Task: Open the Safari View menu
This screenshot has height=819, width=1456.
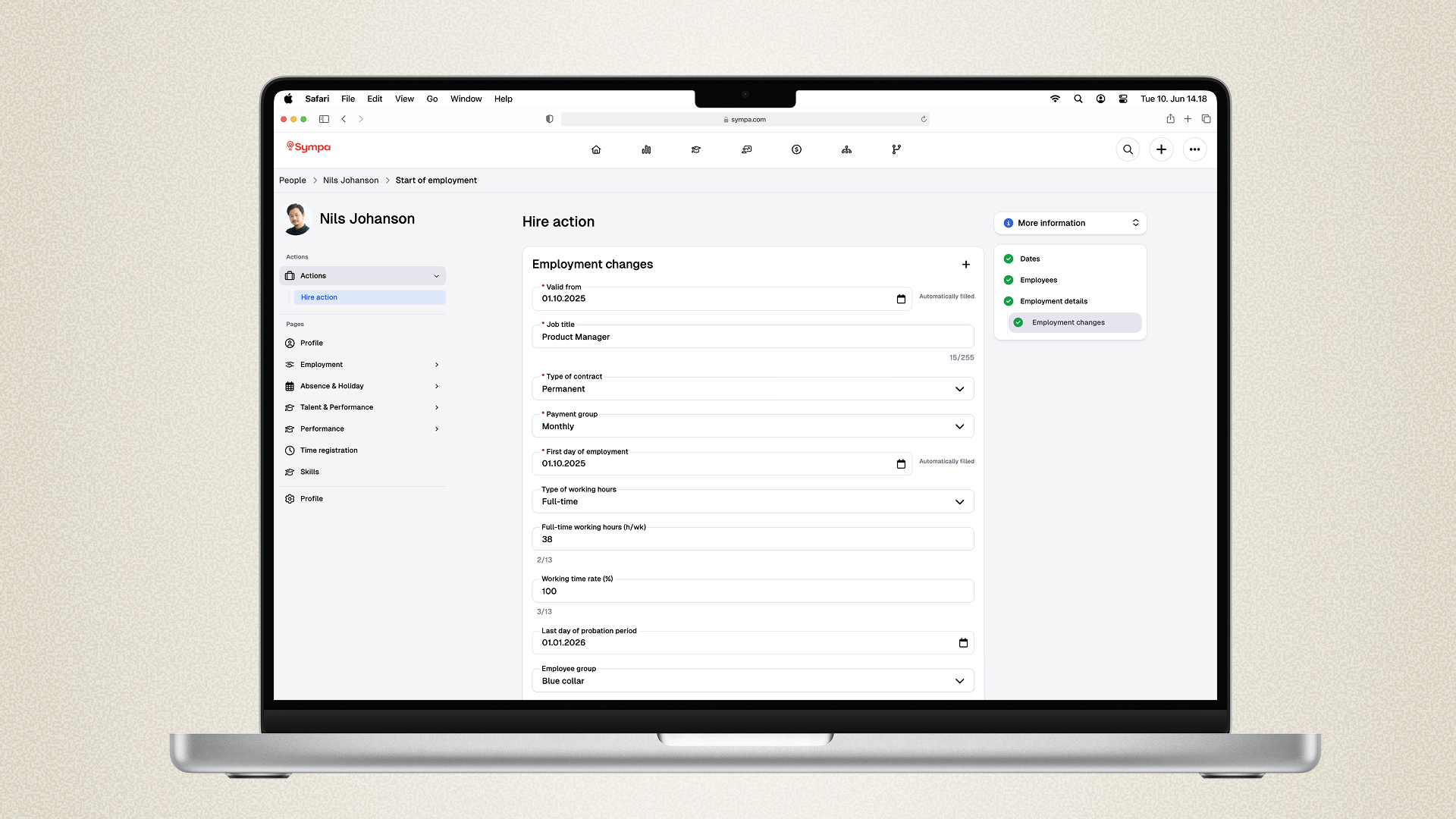Action: click(404, 99)
